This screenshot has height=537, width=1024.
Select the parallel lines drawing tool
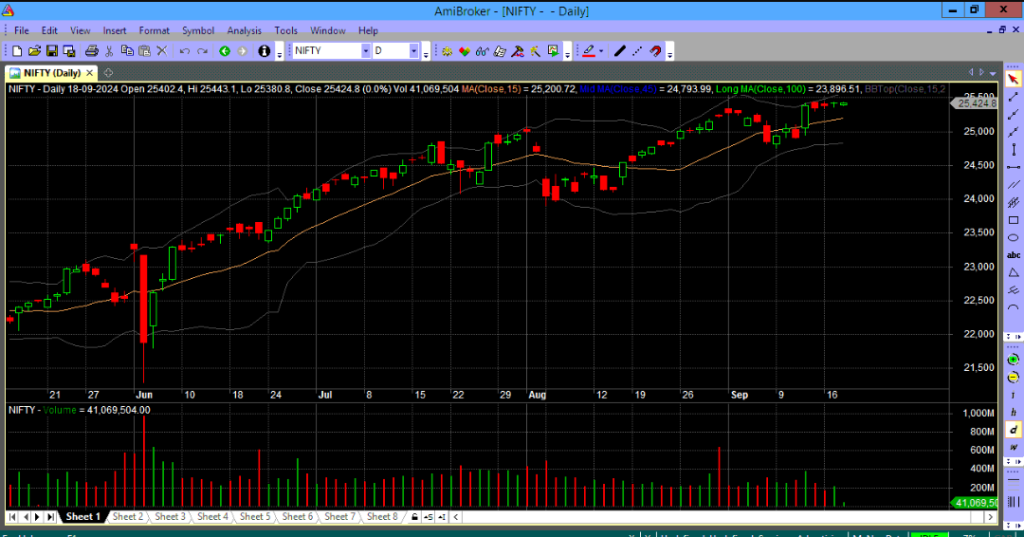pyautogui.click(x=1014, y=185)
